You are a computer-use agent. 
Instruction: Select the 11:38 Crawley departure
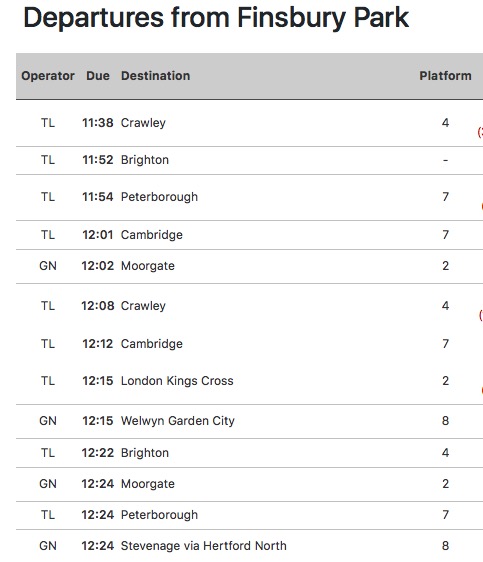pos(249,123)
